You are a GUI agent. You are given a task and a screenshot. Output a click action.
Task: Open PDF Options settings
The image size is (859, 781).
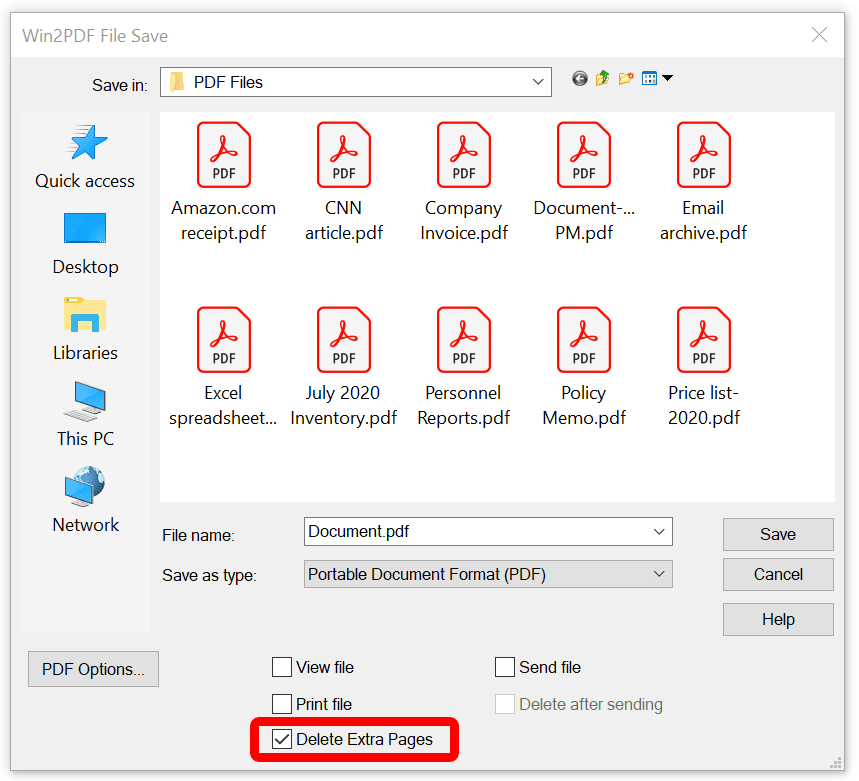click(93, 669)
